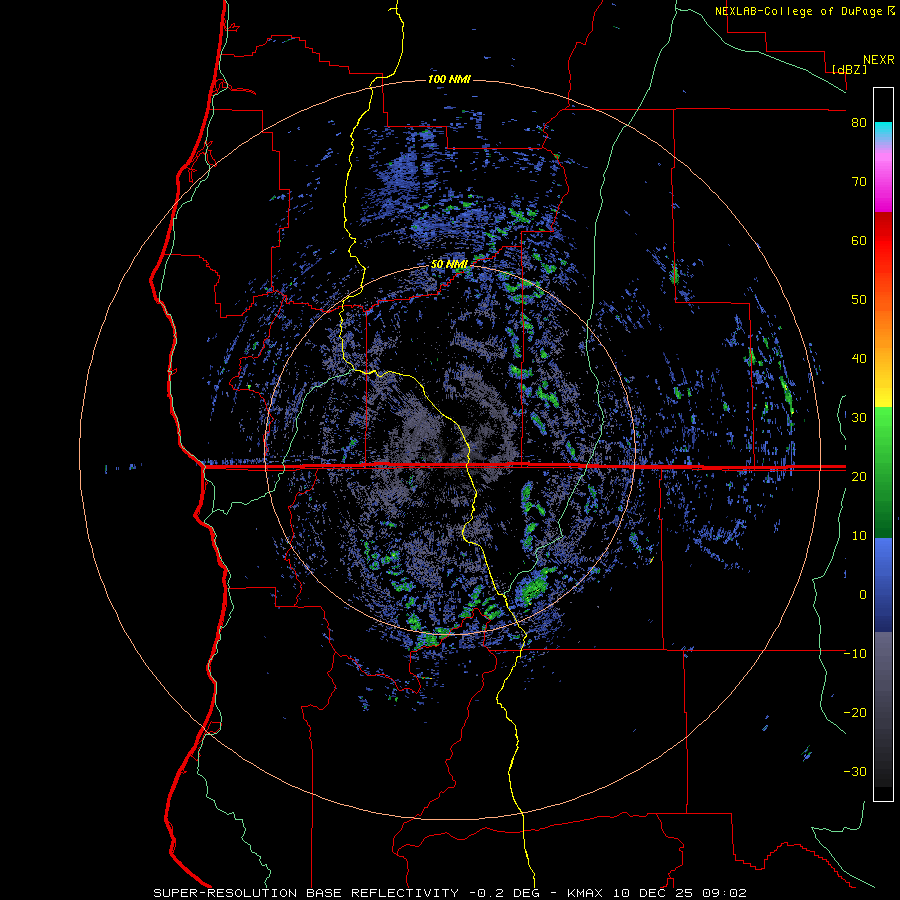The width and height of the screenshot is (900, 900).
Task: Click the 60 value on the dBZ scale
Action: pos(859,240)
